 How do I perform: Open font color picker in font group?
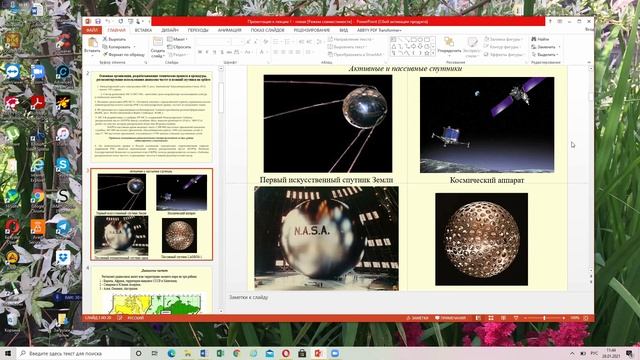[x=262, y=52]
